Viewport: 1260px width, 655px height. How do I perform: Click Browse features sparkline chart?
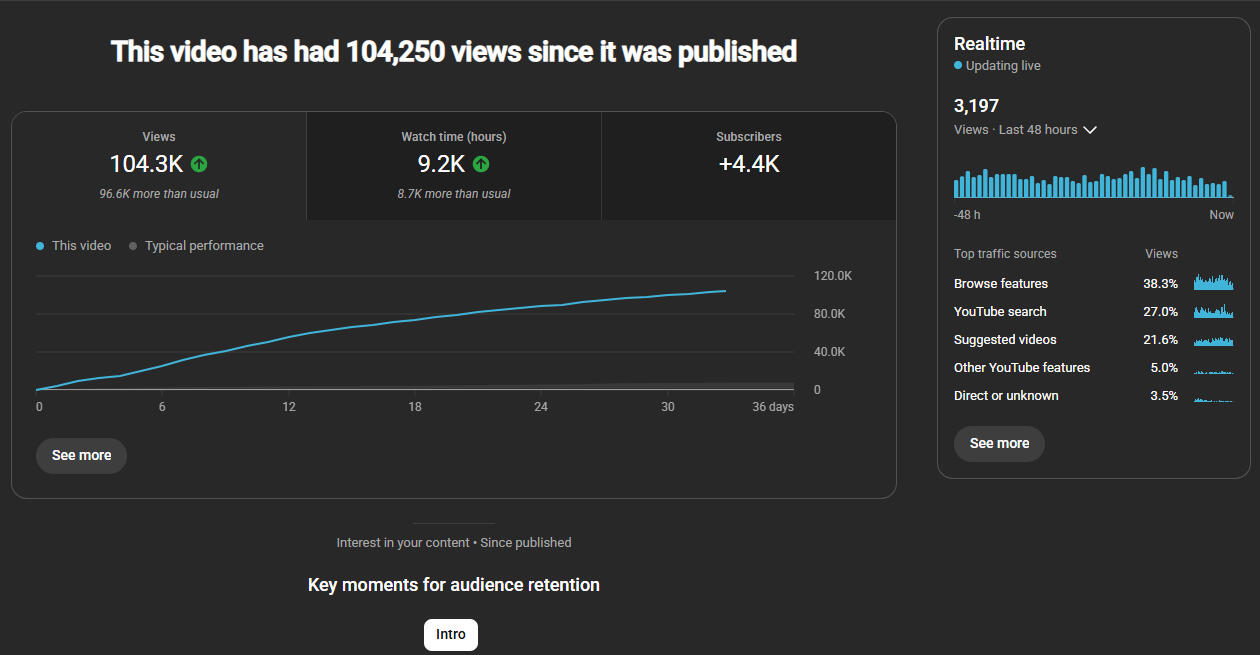pos(1213,283)
